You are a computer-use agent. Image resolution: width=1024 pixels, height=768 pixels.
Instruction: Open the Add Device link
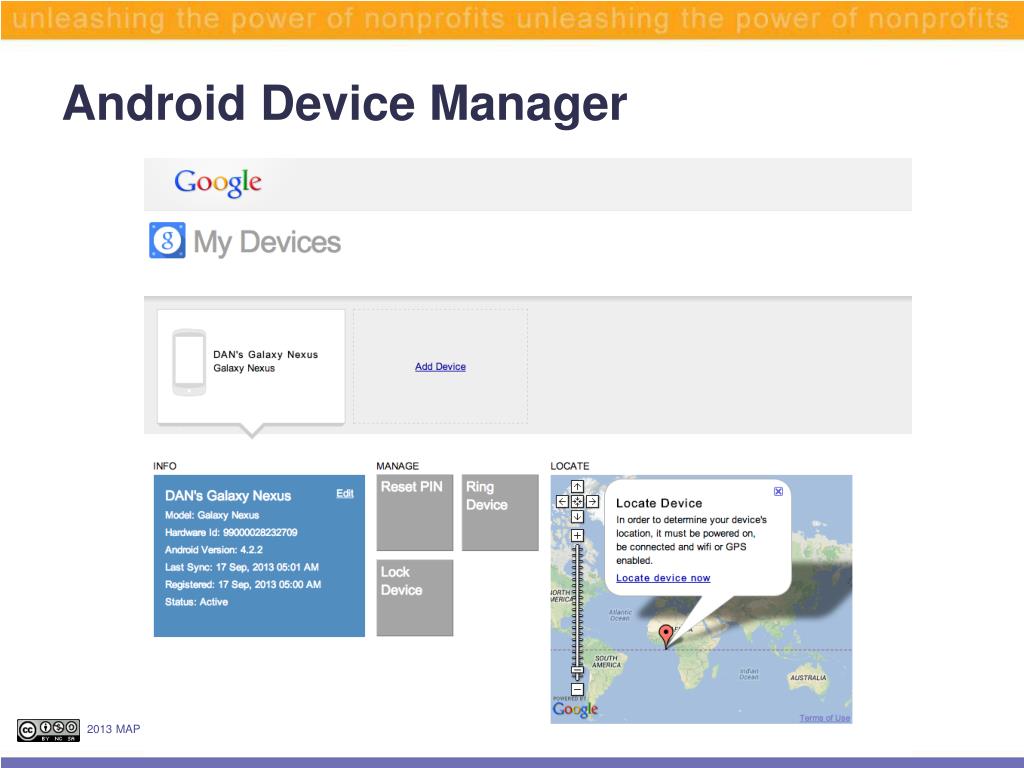(440, 367)
